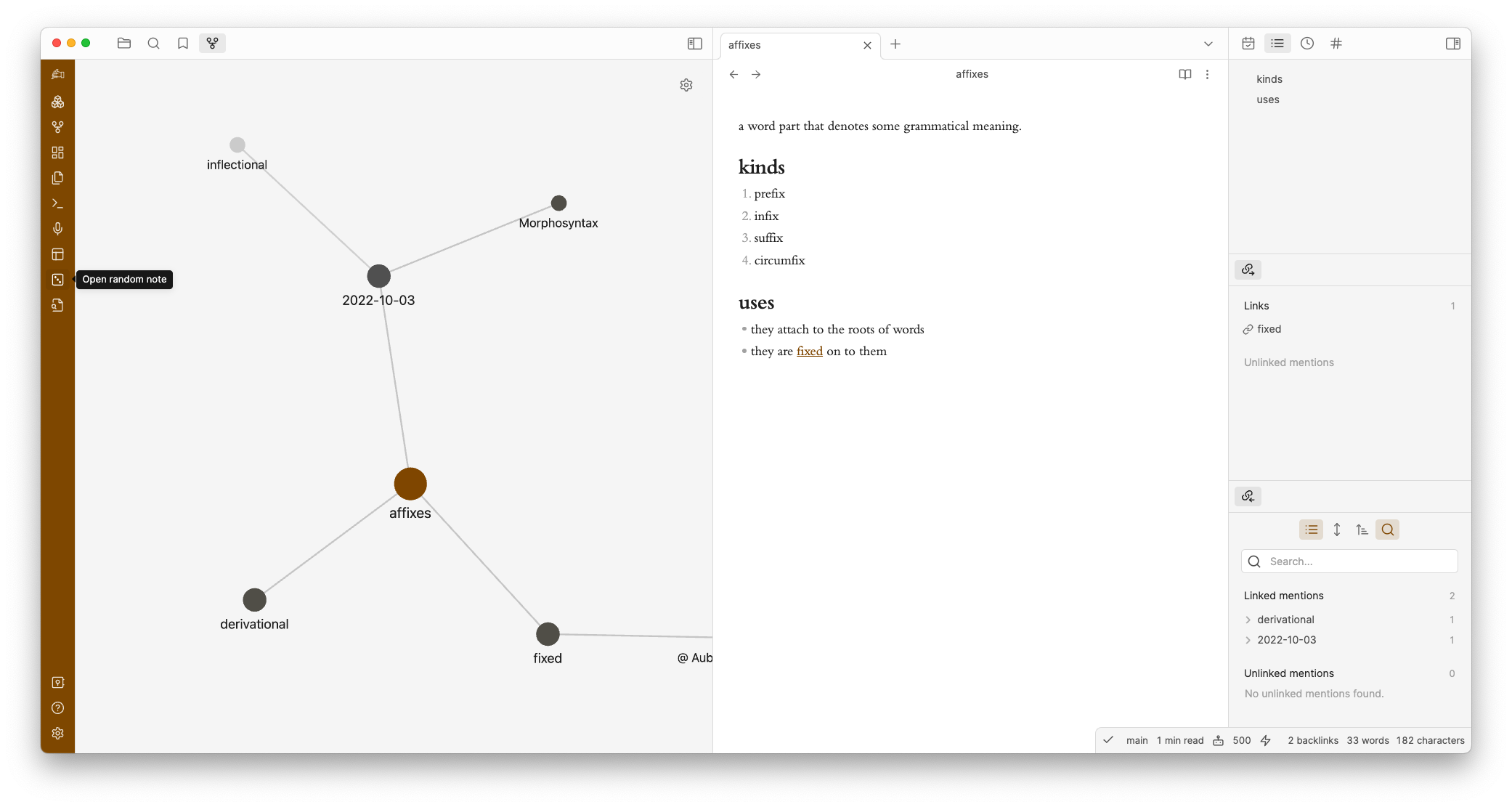Viewport: 1512px width, 807px height.
Task: Click the four-squares grid ribbon icon
Action: point(58,153)
